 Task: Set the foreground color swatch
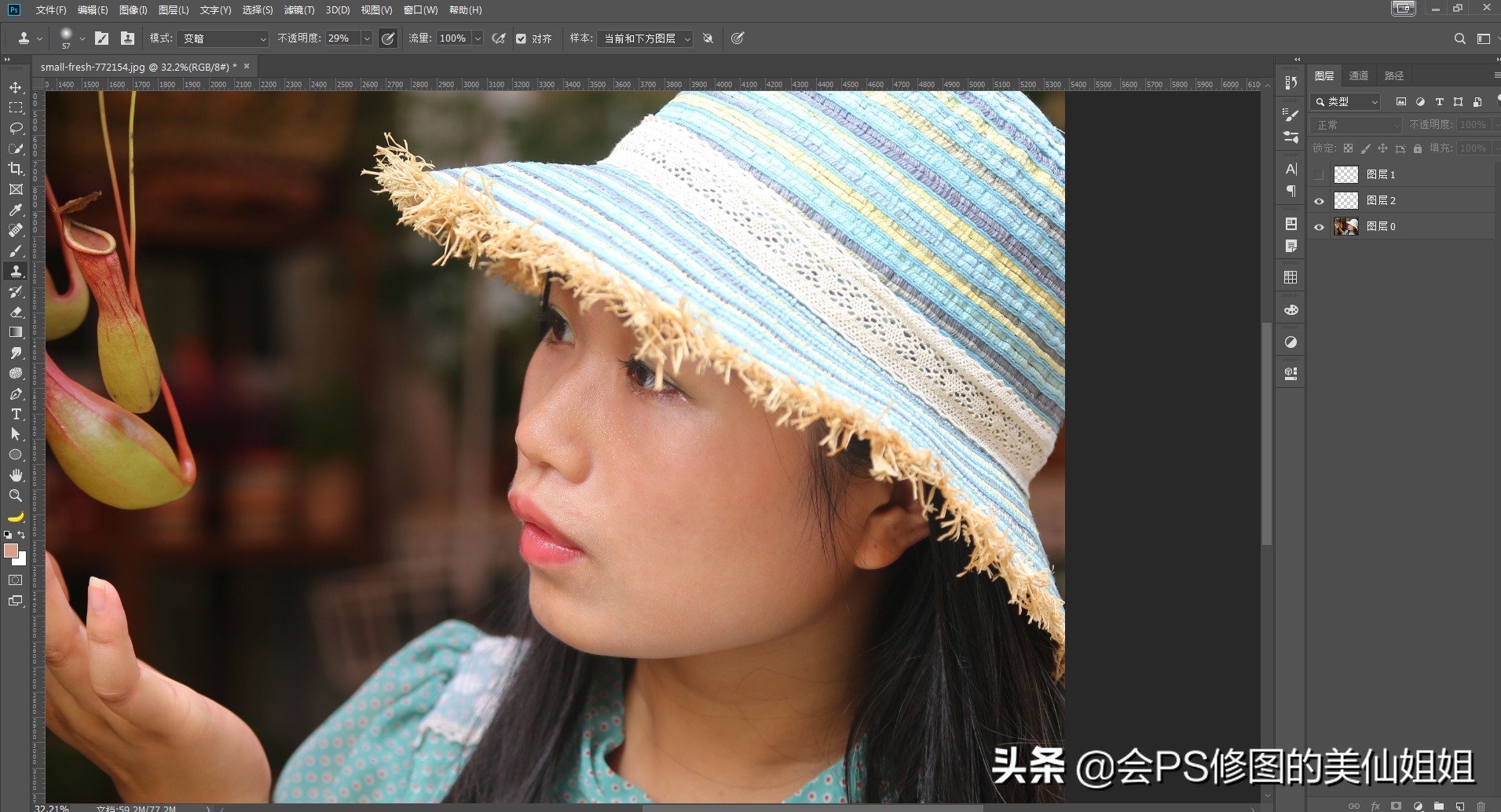(x=11, y=551)
